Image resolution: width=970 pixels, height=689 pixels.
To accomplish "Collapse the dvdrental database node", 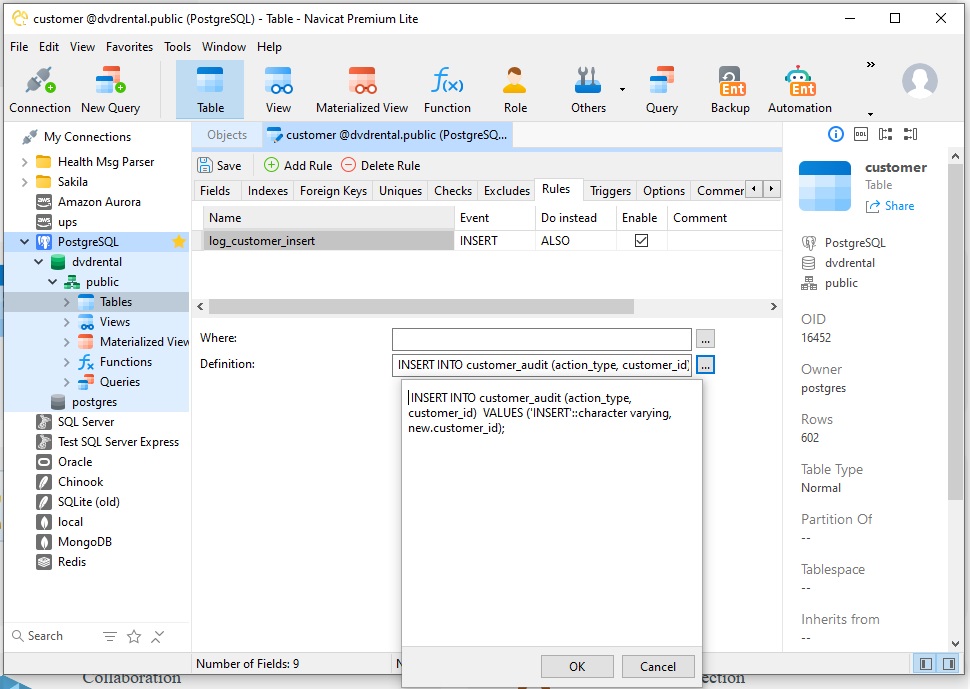I will click(38, 262).
